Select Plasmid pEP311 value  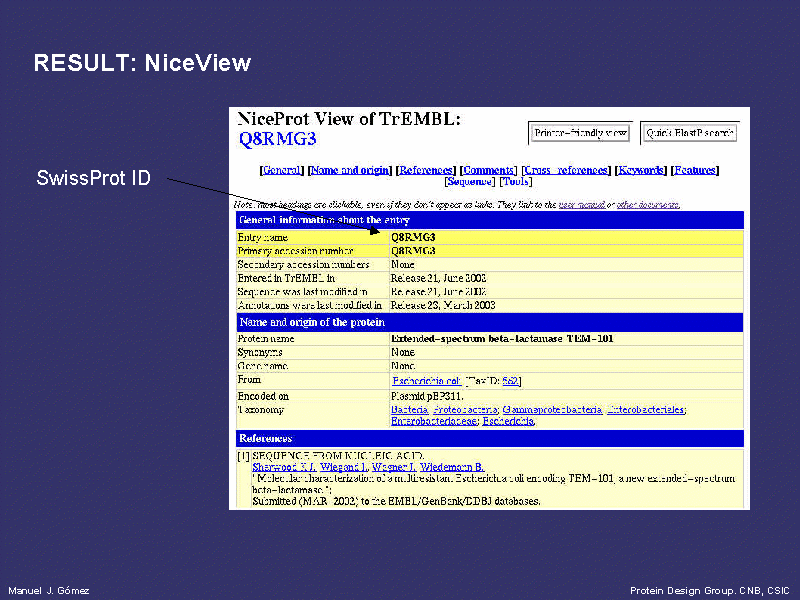pyautogui.click(x=427, y=396)
